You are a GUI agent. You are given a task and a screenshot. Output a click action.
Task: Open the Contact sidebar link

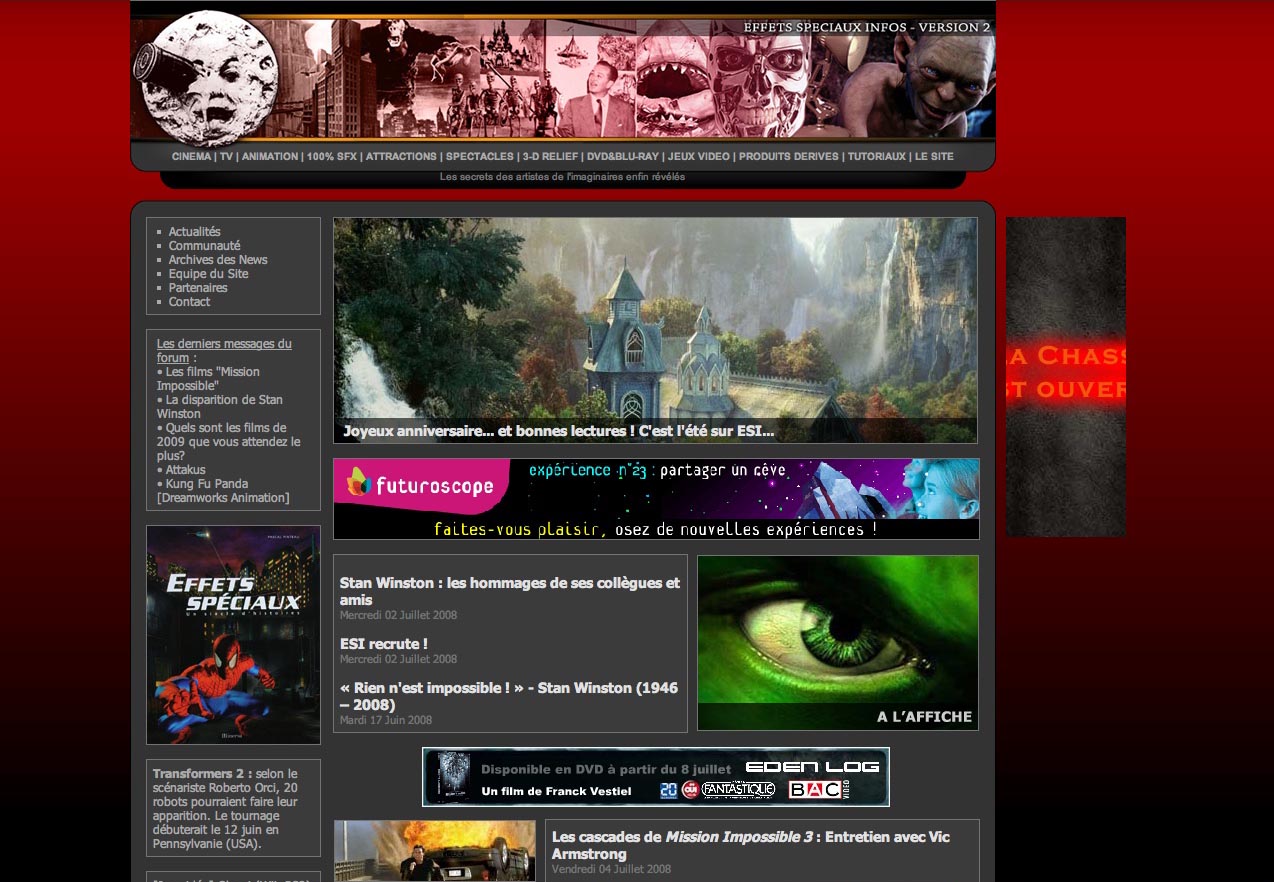click(x=189, y=302)
